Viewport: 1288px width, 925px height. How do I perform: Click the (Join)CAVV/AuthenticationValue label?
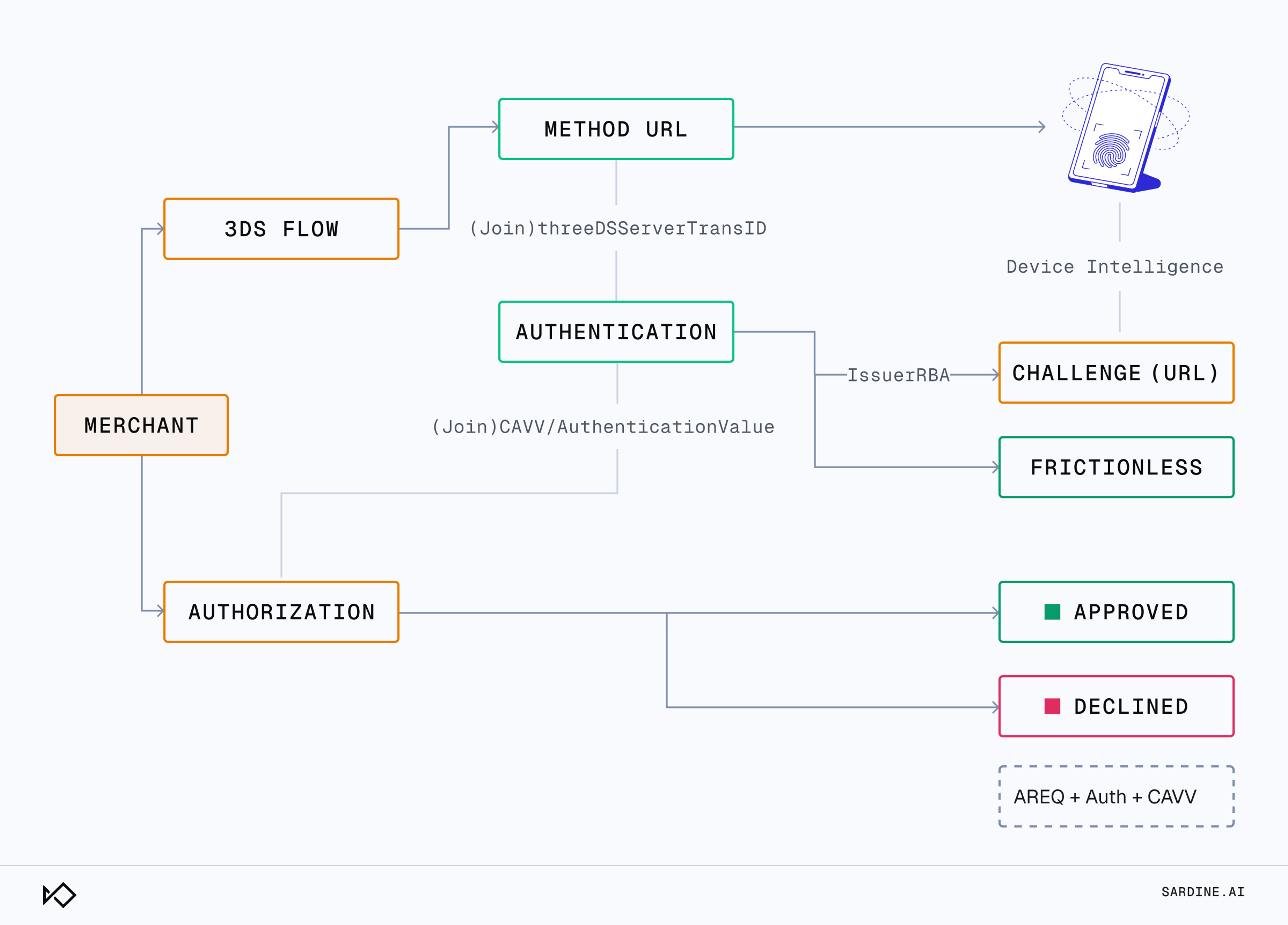pos(603,426)
